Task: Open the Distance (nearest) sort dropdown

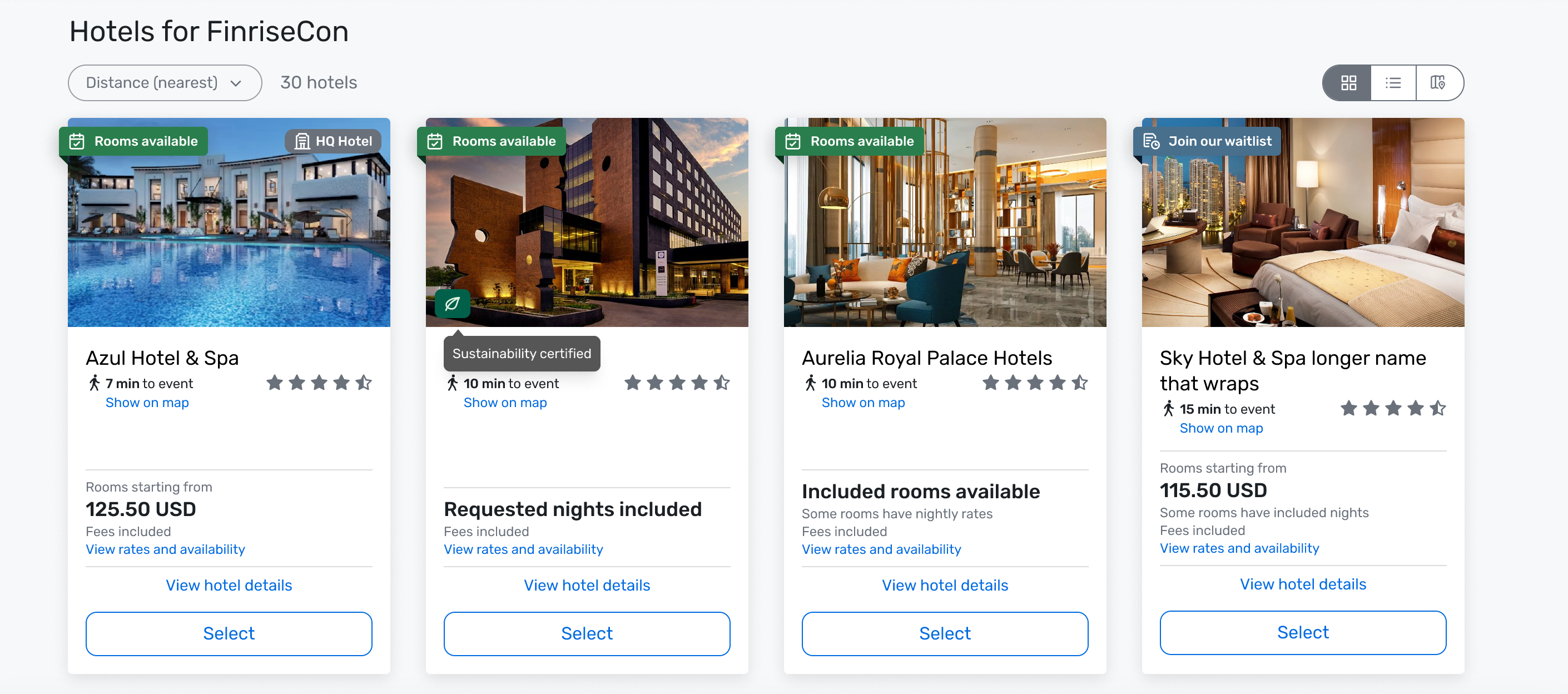Action: tap(165, 83)
